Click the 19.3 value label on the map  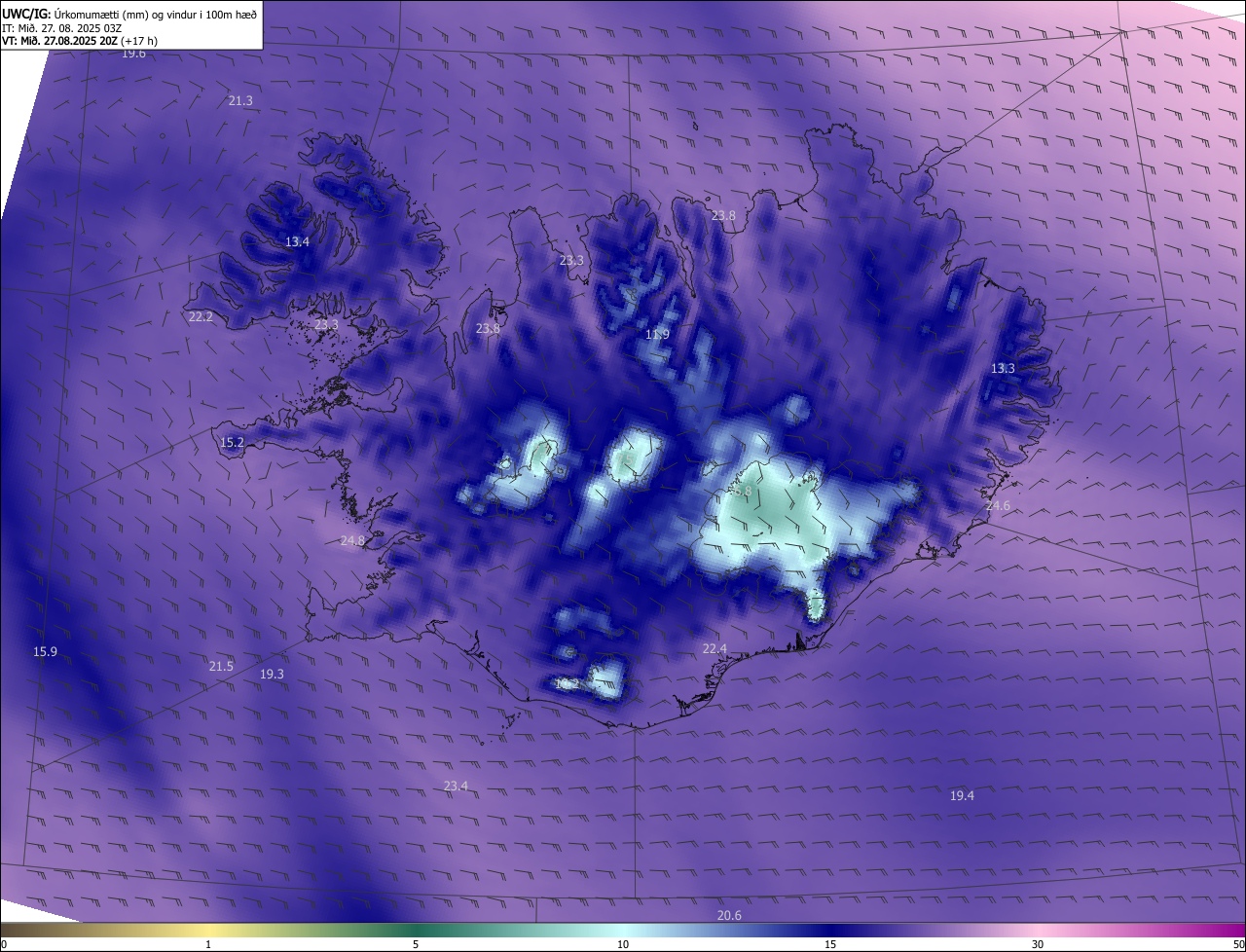272,674
